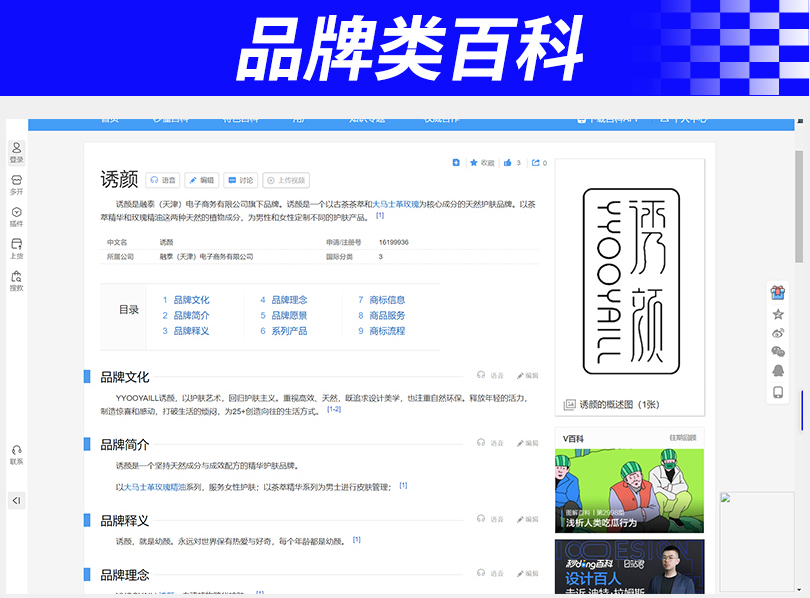
Task: Collapse the left sidebar with arrow button
Action: tap(17, 500)
